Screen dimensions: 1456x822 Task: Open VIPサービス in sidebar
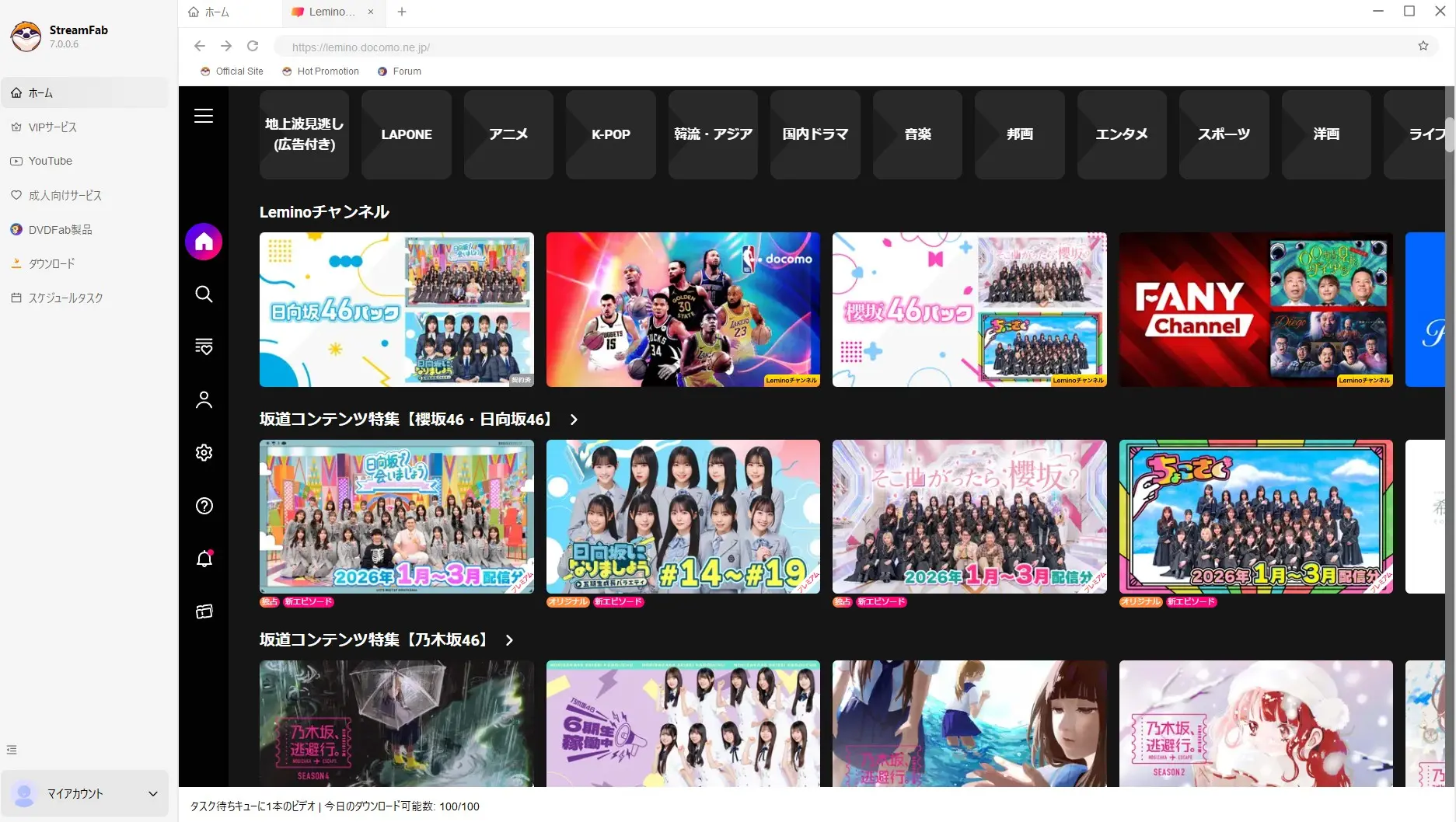coord(85,127)
